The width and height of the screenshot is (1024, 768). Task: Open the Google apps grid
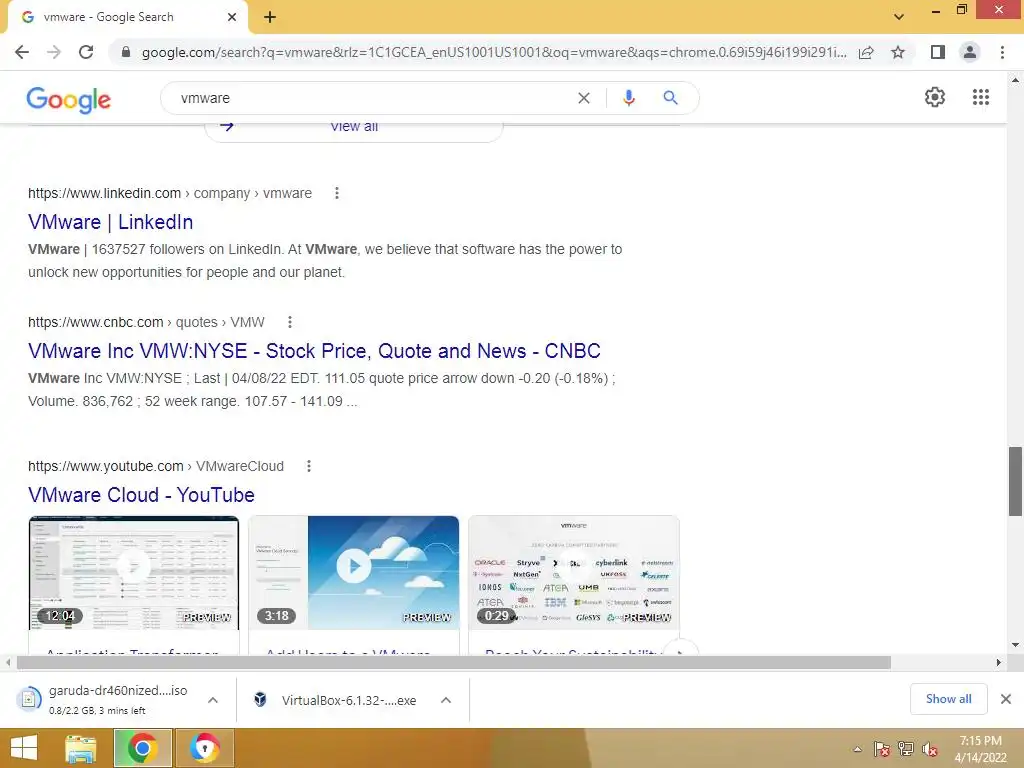981,97
